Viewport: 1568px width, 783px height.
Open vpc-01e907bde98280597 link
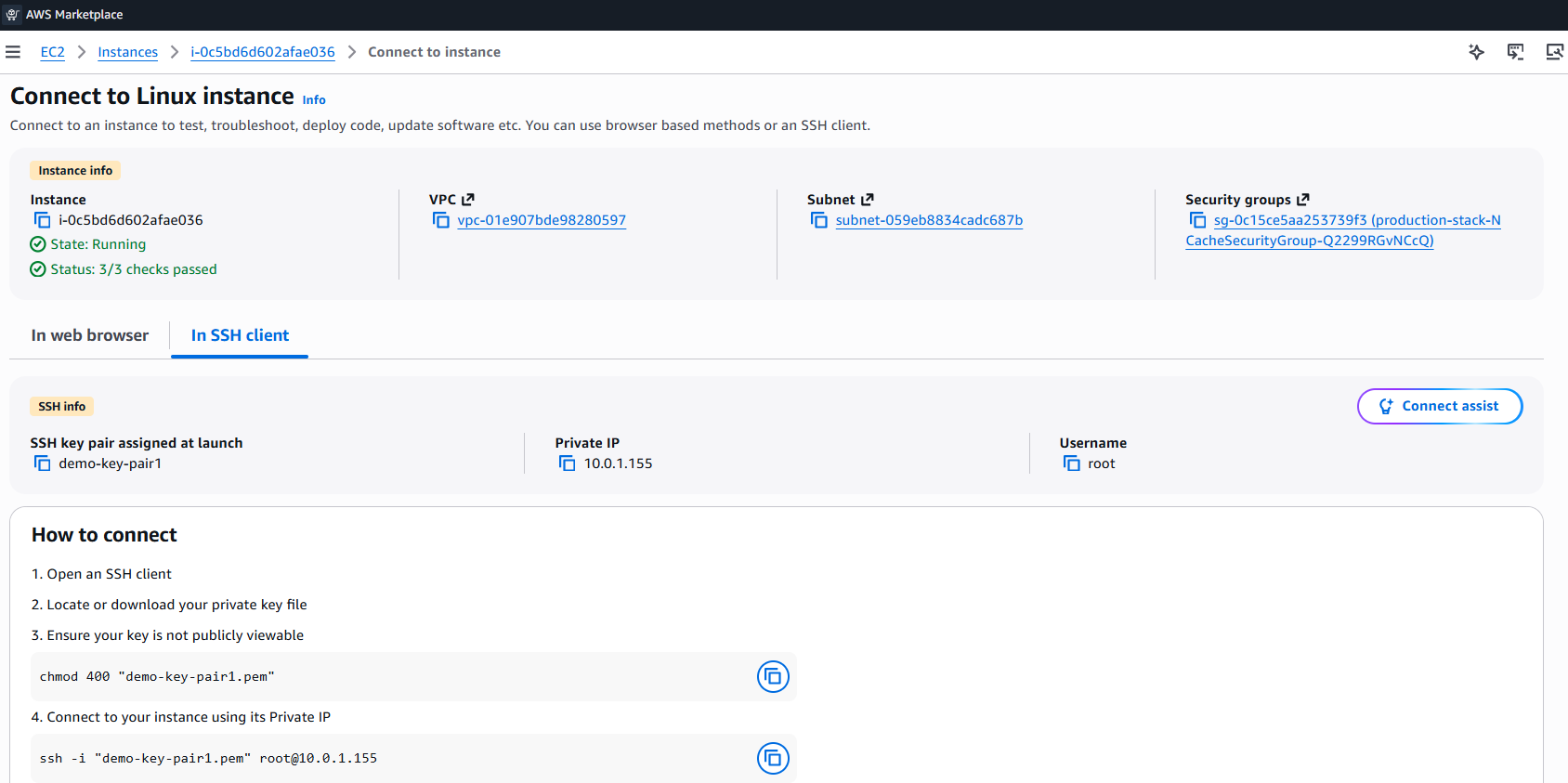[542, 220]
